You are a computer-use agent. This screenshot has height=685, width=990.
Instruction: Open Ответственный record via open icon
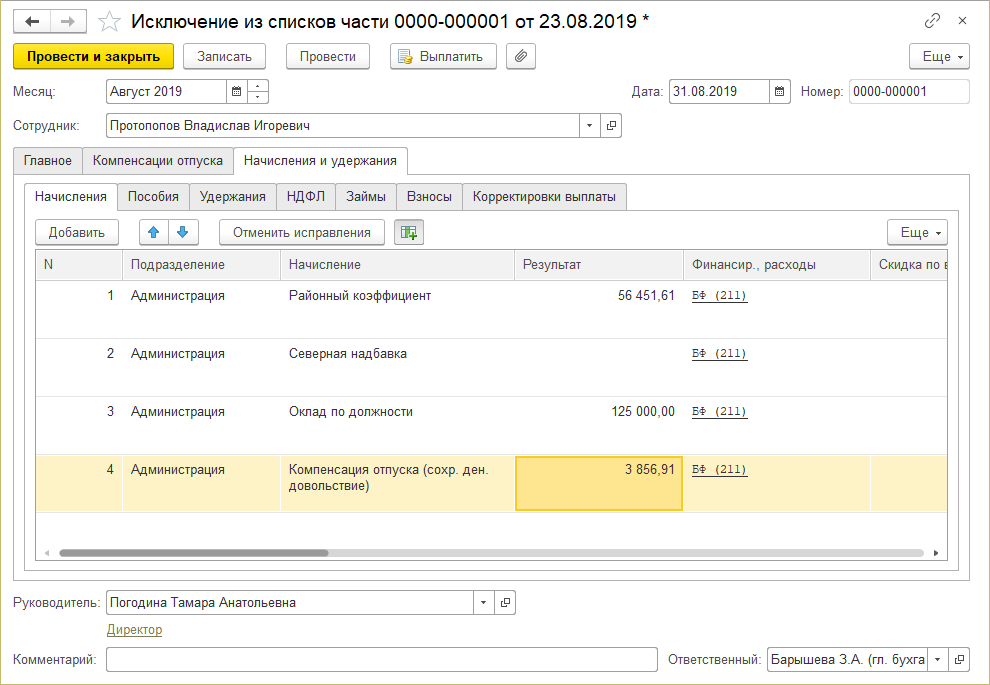coord(958,660)
